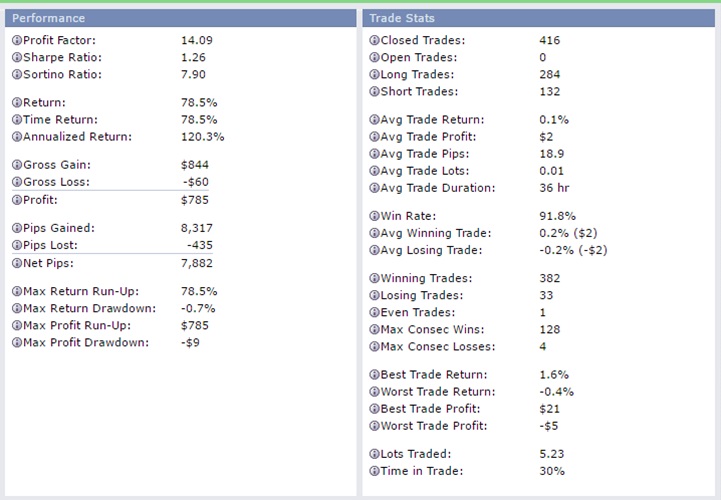This screenshot has width=721, height=500.
Task: Click the Net Pips label
Action: click(x=50, y=263)
